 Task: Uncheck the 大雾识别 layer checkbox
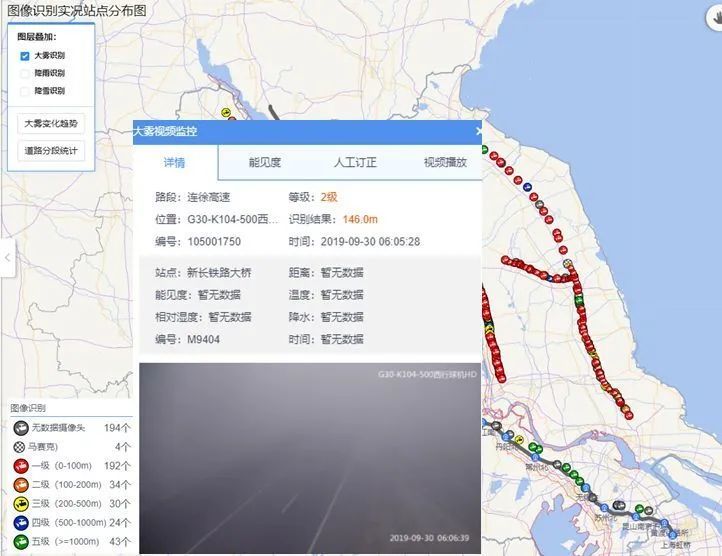(25, 56)
